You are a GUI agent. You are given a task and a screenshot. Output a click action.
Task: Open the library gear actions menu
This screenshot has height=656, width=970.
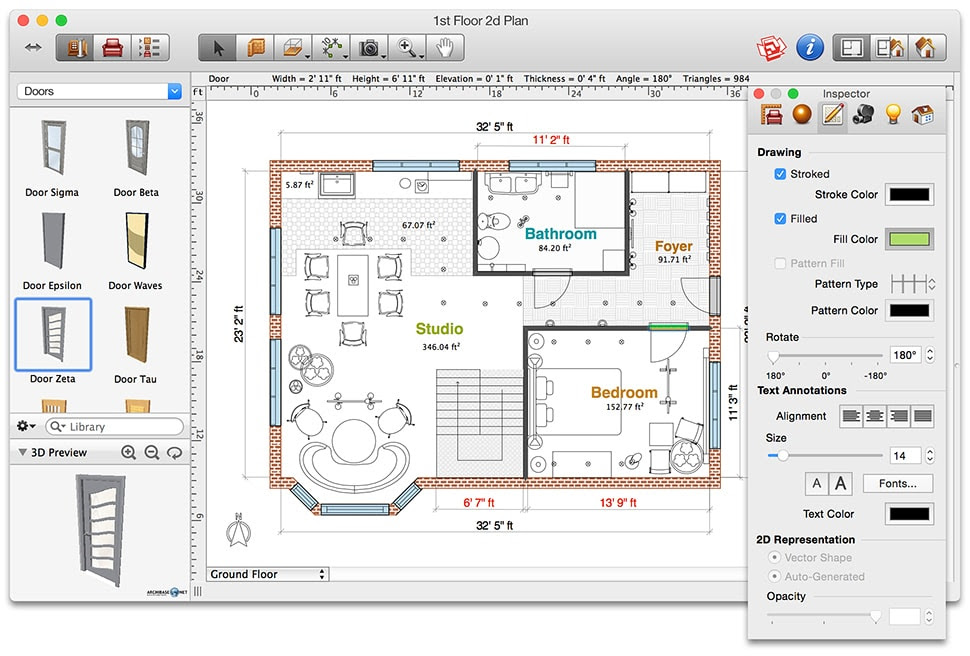coord(25,426)
